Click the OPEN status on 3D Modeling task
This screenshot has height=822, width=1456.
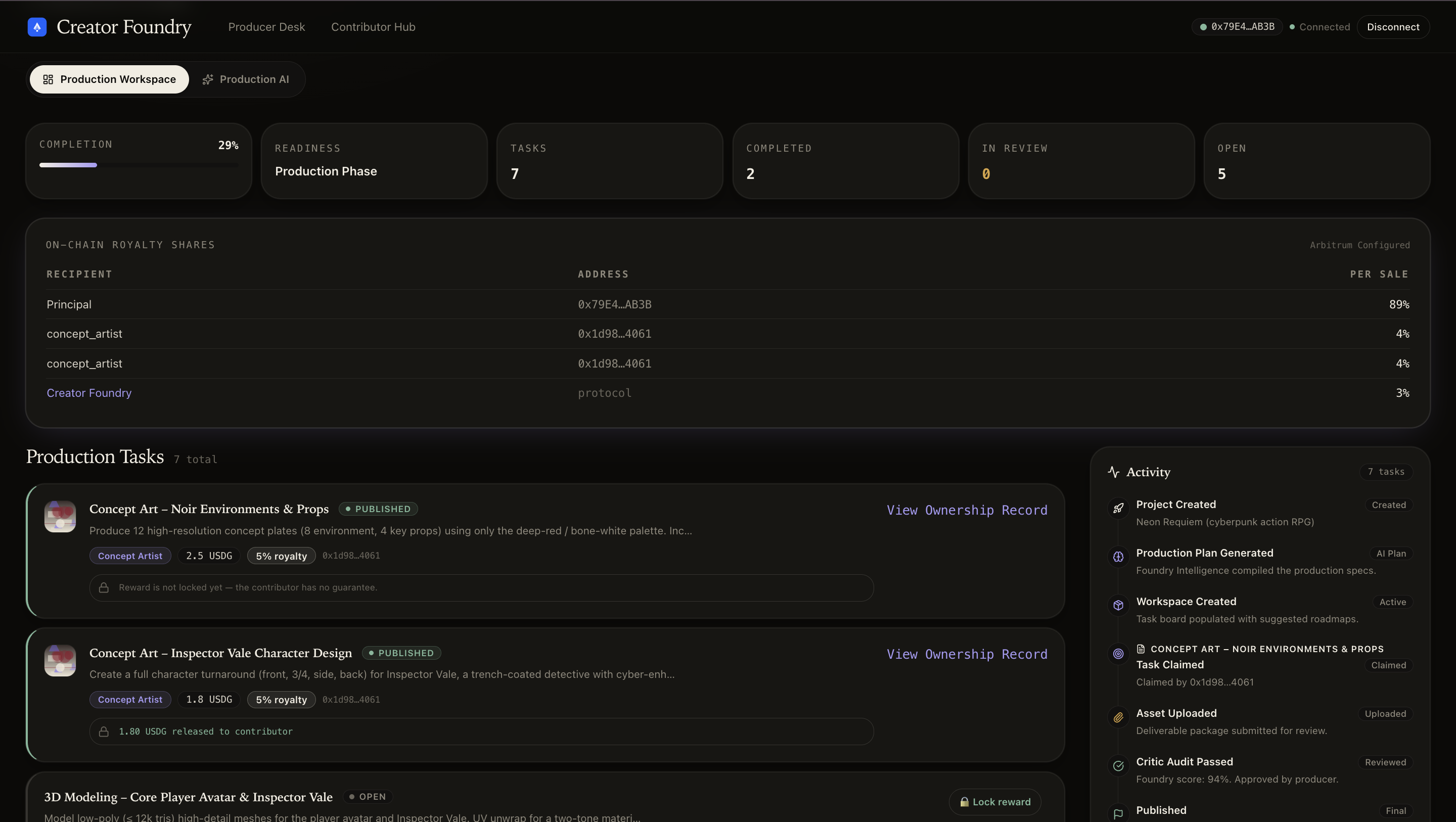pyautogui.click(x=368, y=797)
